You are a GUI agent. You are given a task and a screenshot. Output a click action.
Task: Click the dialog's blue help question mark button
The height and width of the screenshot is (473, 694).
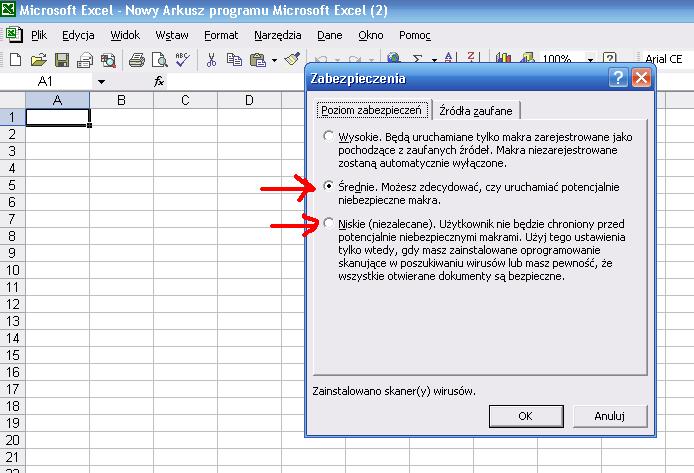coord(618,78)
